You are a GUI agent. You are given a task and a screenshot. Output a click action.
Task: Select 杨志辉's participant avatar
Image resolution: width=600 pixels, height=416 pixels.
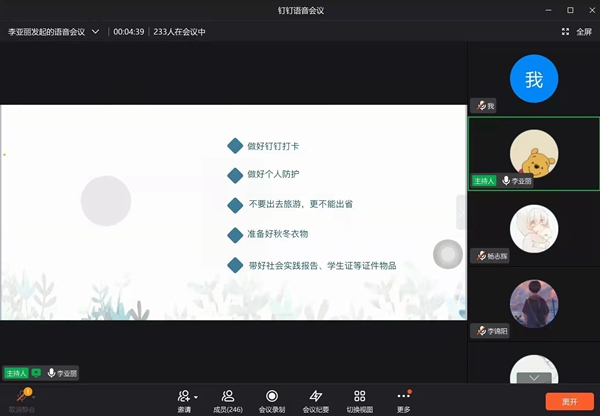point(534,228)
